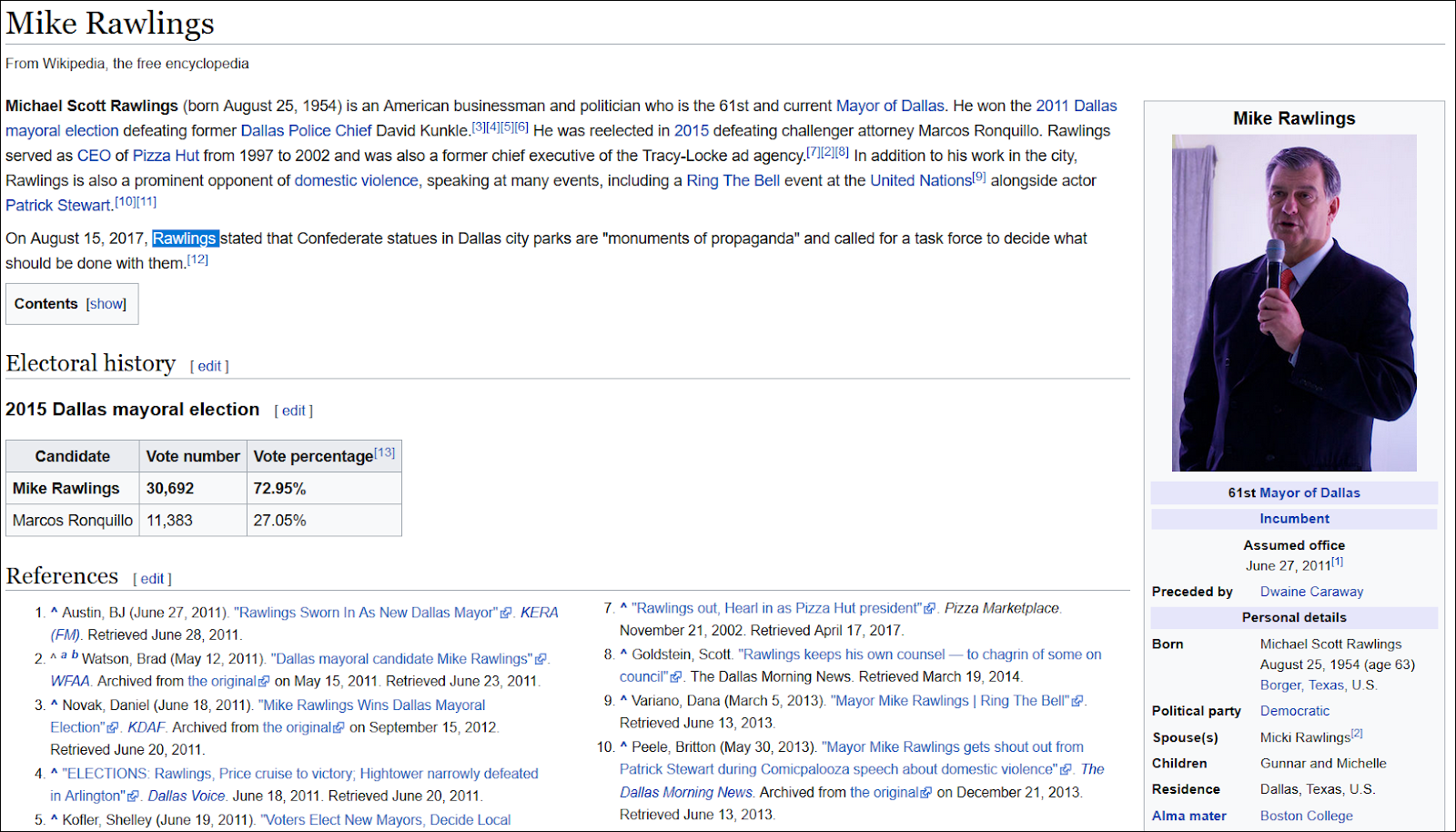Open citation [12] after the Confederate statues sentence
The image size is (1456, 832).
coord(197,259)
